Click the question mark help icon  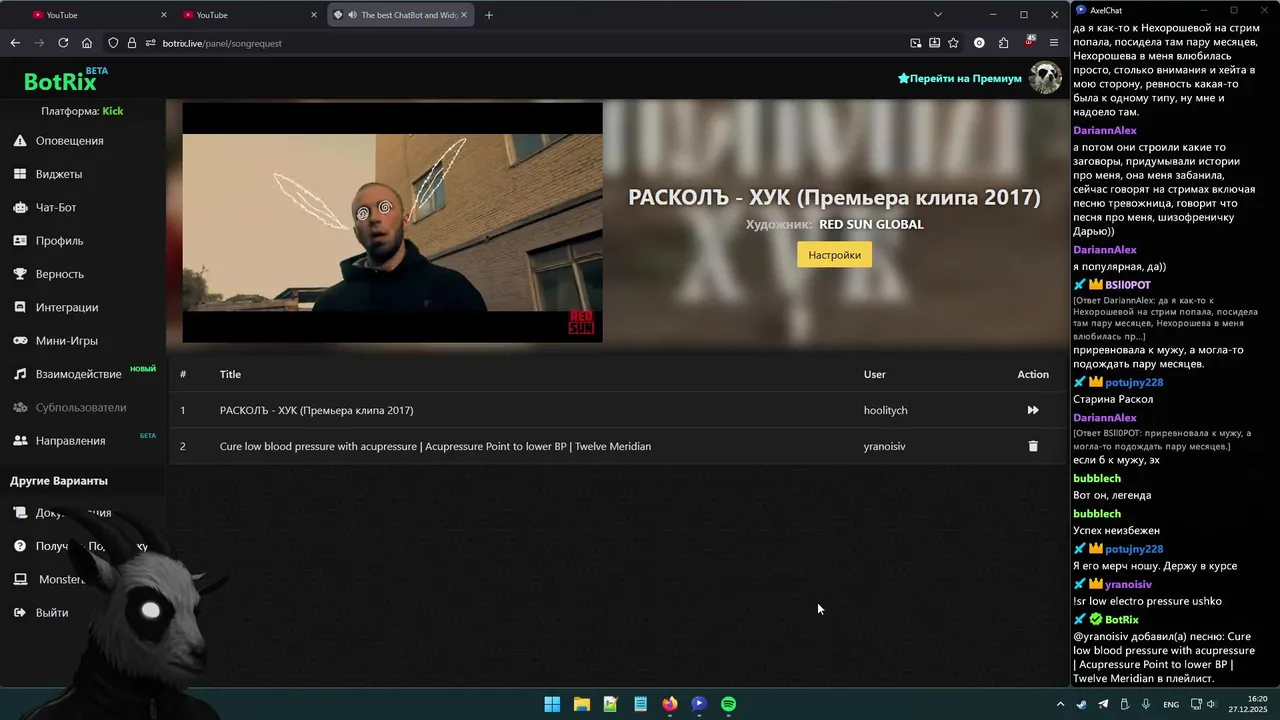coord(19,546)
